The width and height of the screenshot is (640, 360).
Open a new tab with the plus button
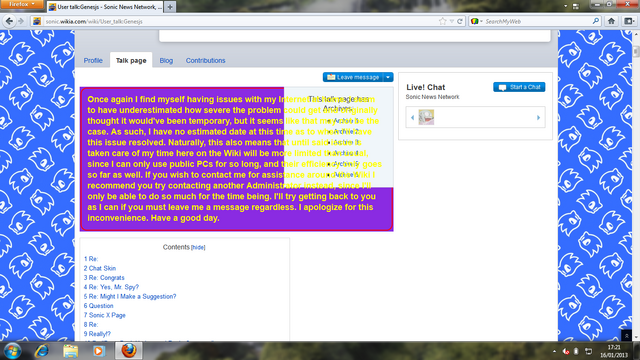[170, 7]
